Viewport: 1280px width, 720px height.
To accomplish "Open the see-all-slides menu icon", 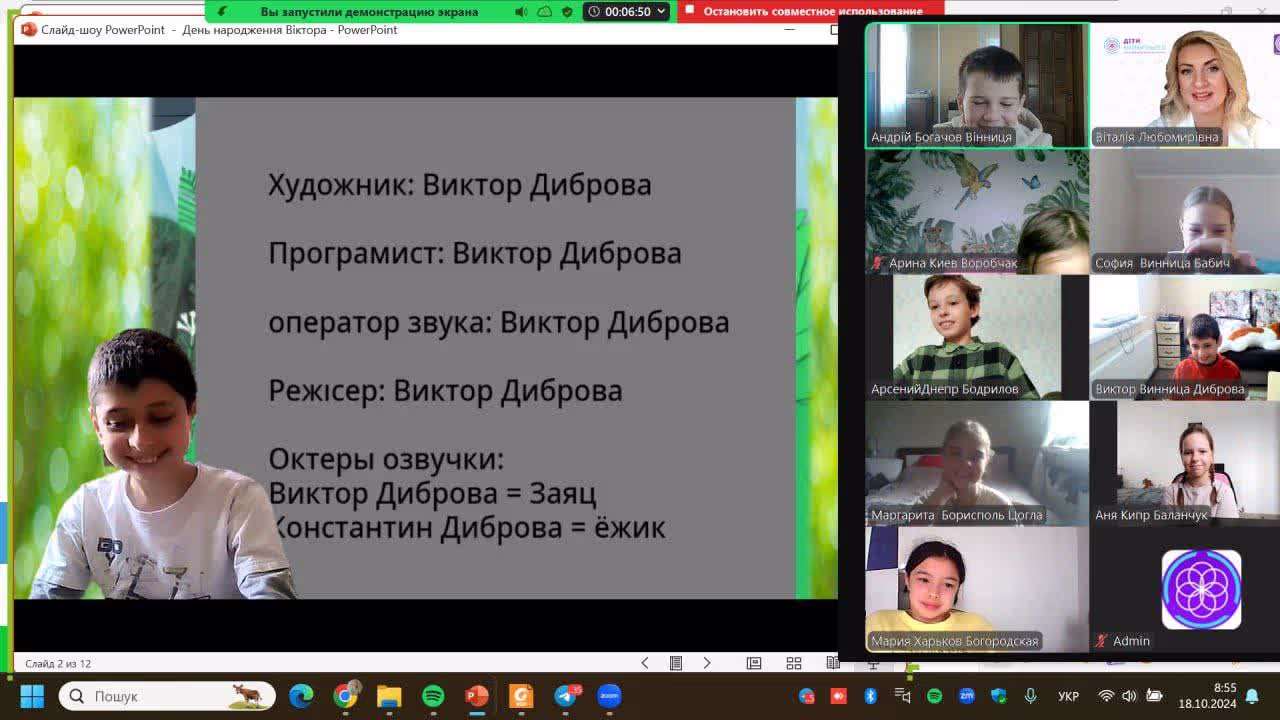I will (676, 663).
